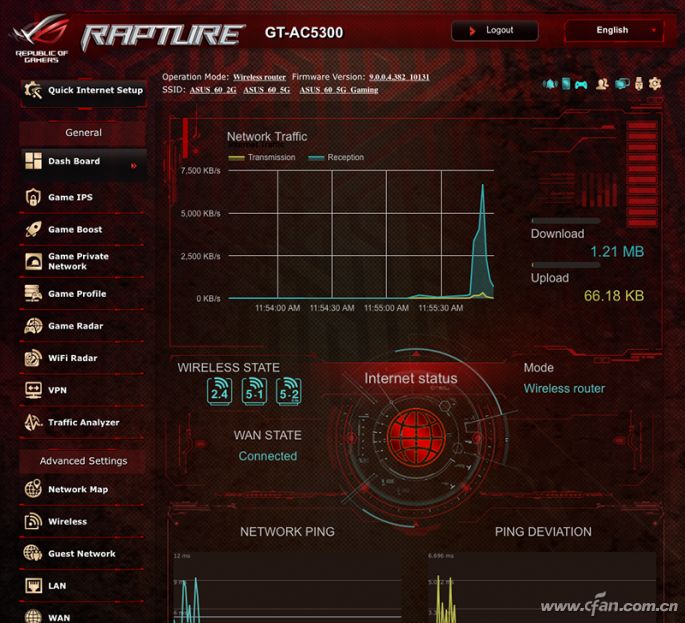The image size is (685, 623).
Task: Click the gear icon in status bar
Action: point(654,83)
